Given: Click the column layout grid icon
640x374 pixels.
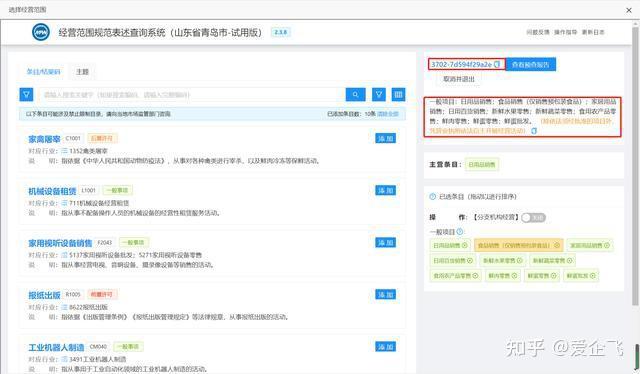Looking at the screenshot, I should 398,95.
